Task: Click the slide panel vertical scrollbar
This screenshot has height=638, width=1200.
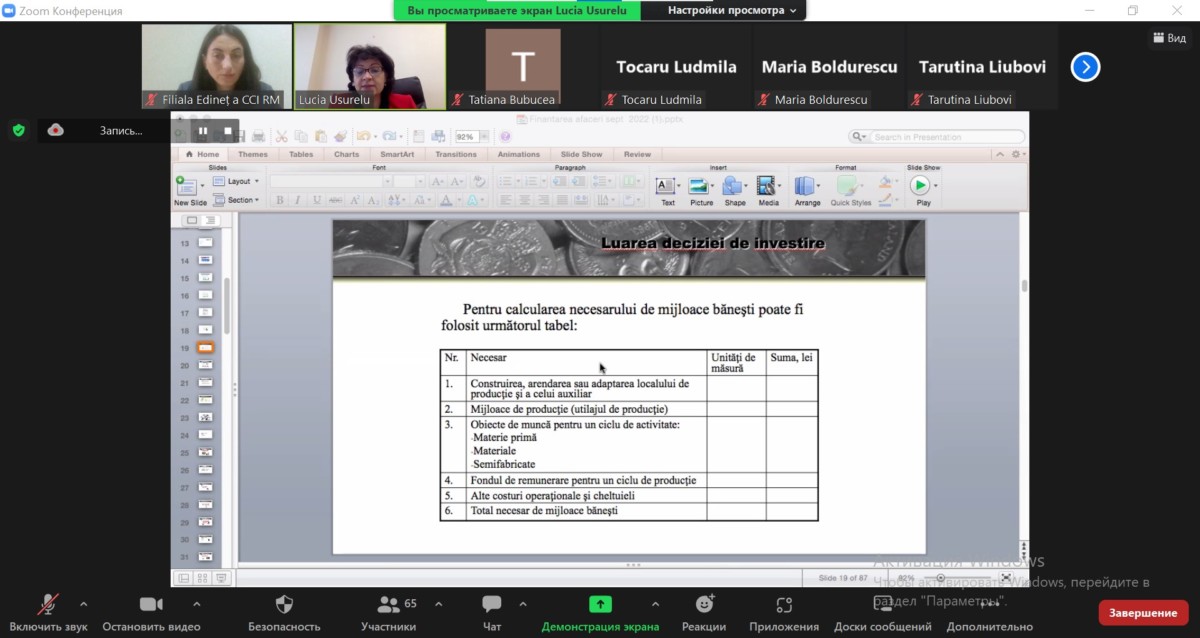Action: (x=226, y=305)
